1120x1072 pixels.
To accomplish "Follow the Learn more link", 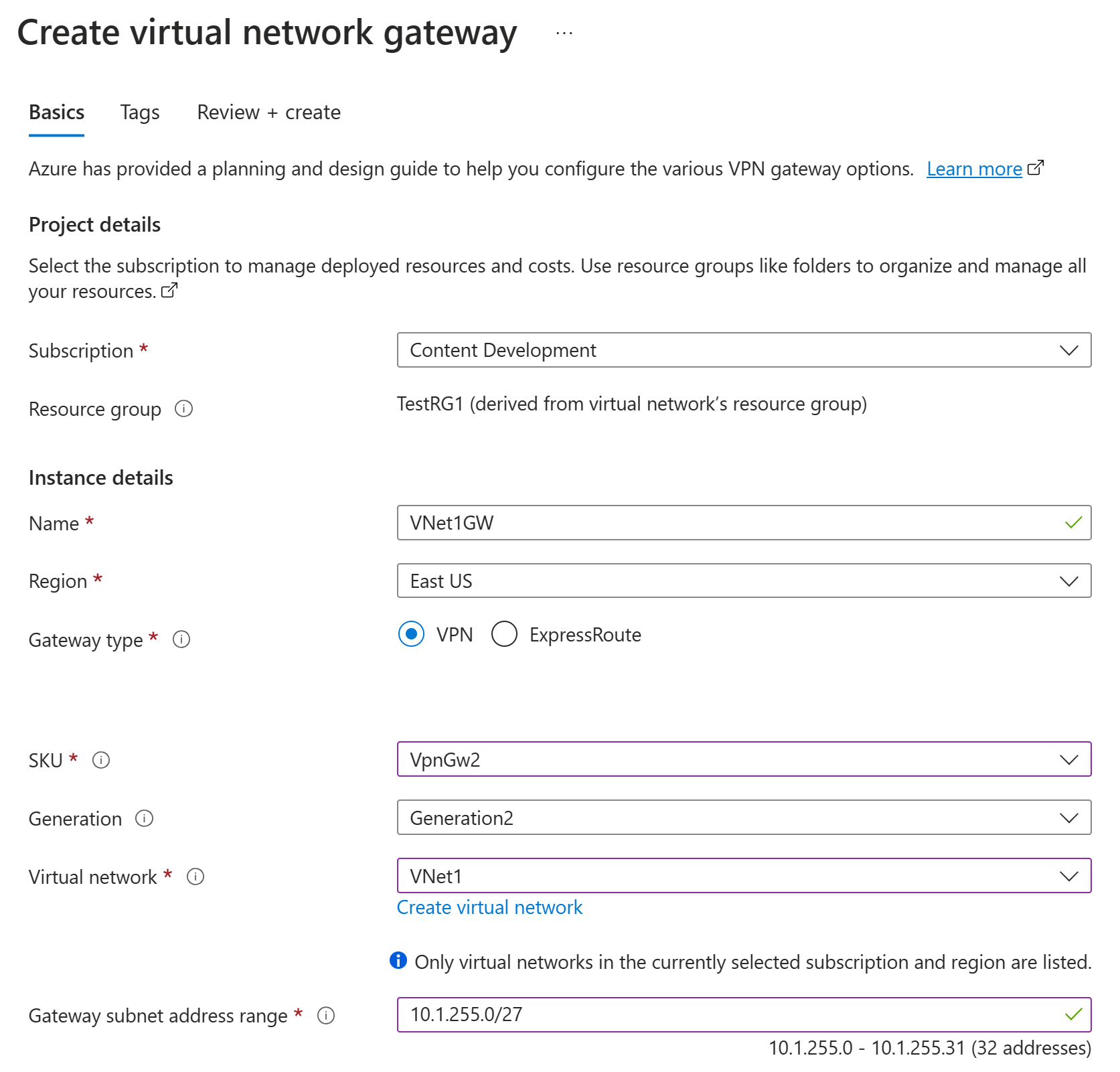I will click(974, 169).
